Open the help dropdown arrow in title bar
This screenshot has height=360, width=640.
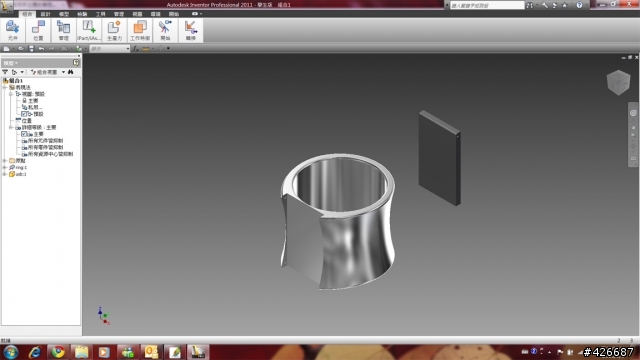(586, 5)
